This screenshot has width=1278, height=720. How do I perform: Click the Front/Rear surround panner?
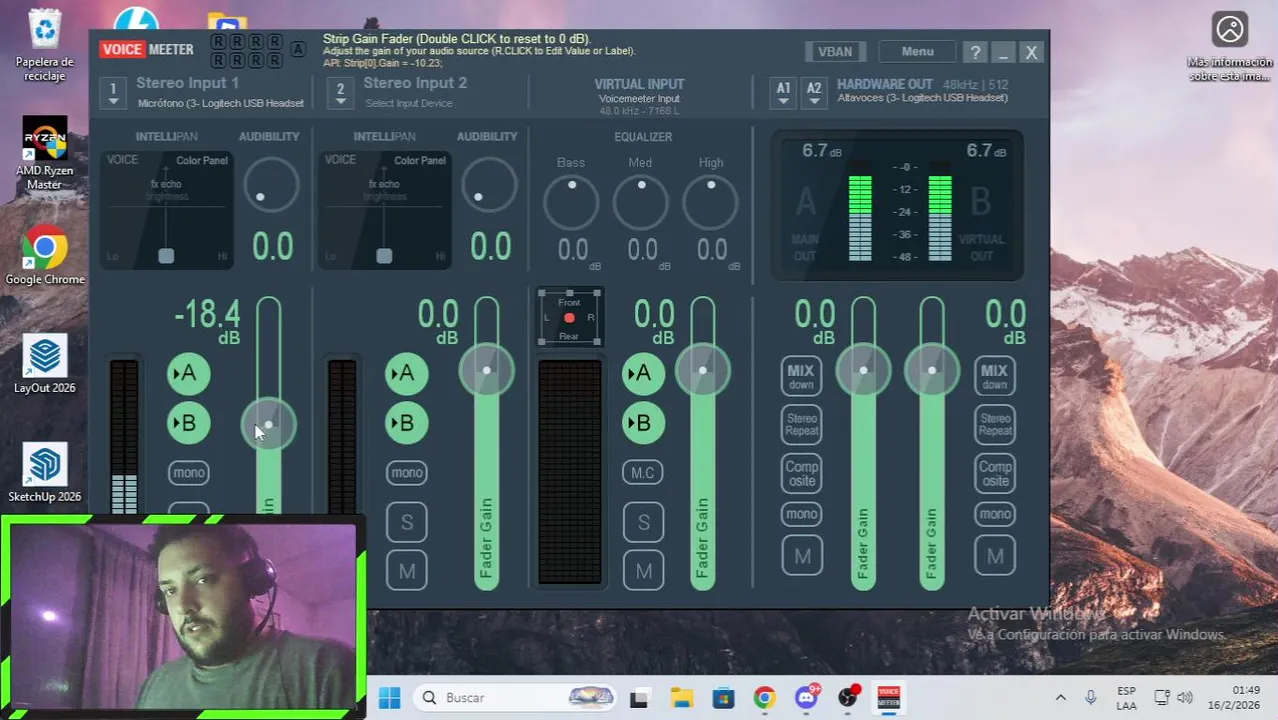(x=569, y=318)
